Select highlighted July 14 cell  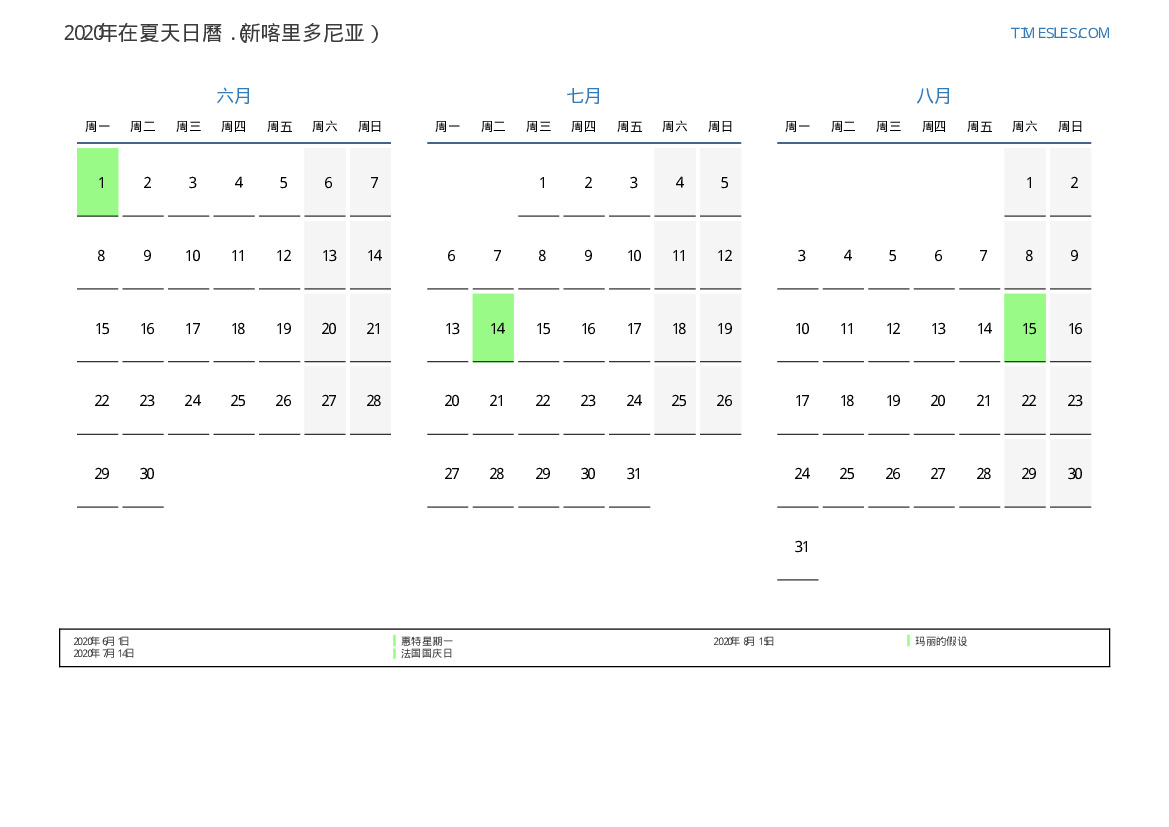[x=493, y=328]
